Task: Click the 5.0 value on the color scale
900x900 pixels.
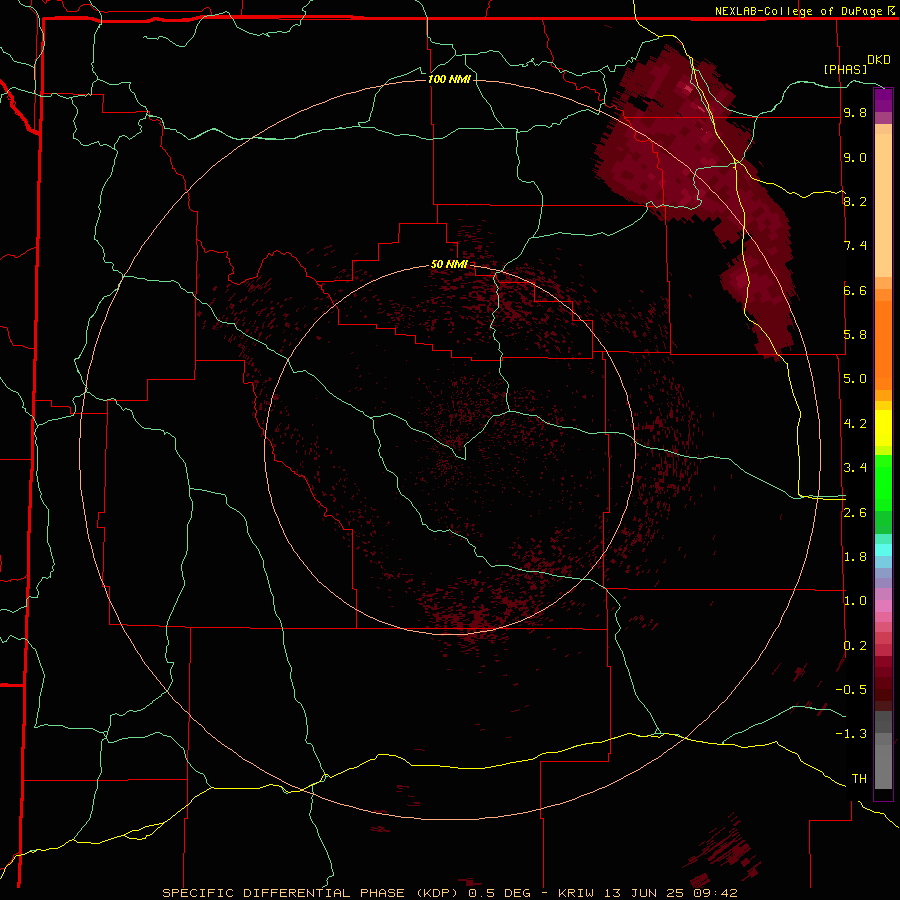Action: tap(855, 379)
